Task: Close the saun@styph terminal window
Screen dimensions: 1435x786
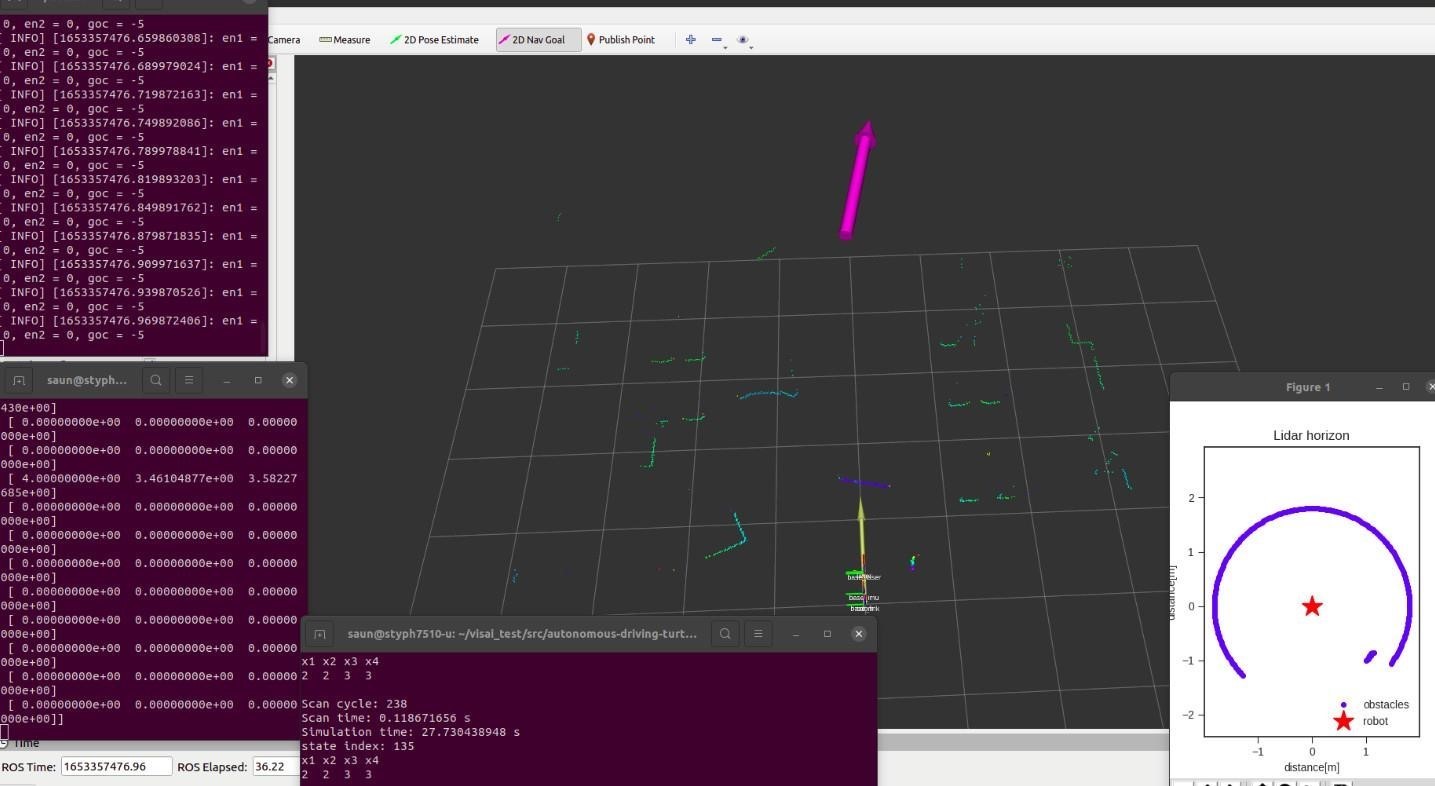Action: [289, 380]
